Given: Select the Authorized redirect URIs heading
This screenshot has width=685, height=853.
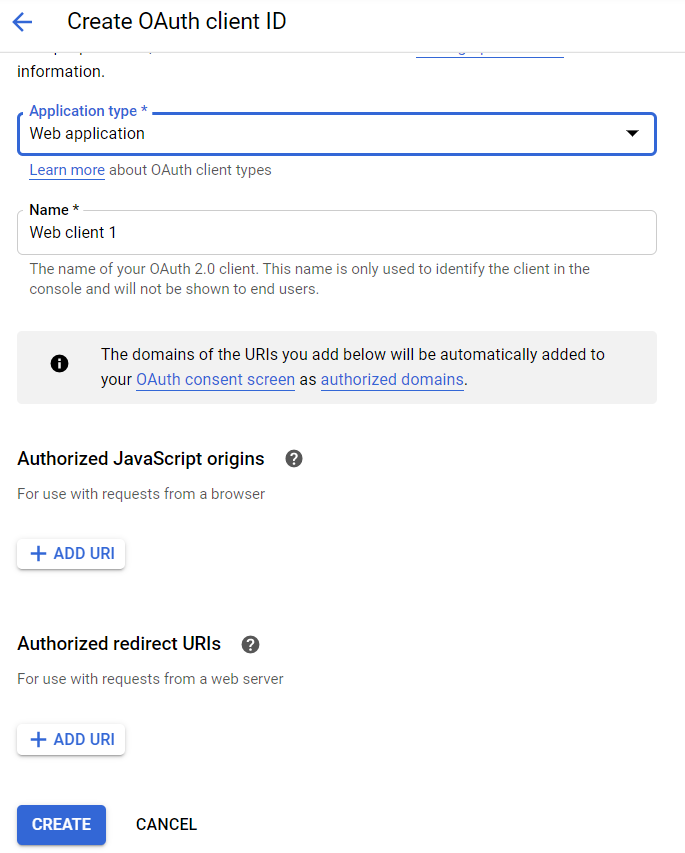Looking at the screenshot, I should click(119, 644).
